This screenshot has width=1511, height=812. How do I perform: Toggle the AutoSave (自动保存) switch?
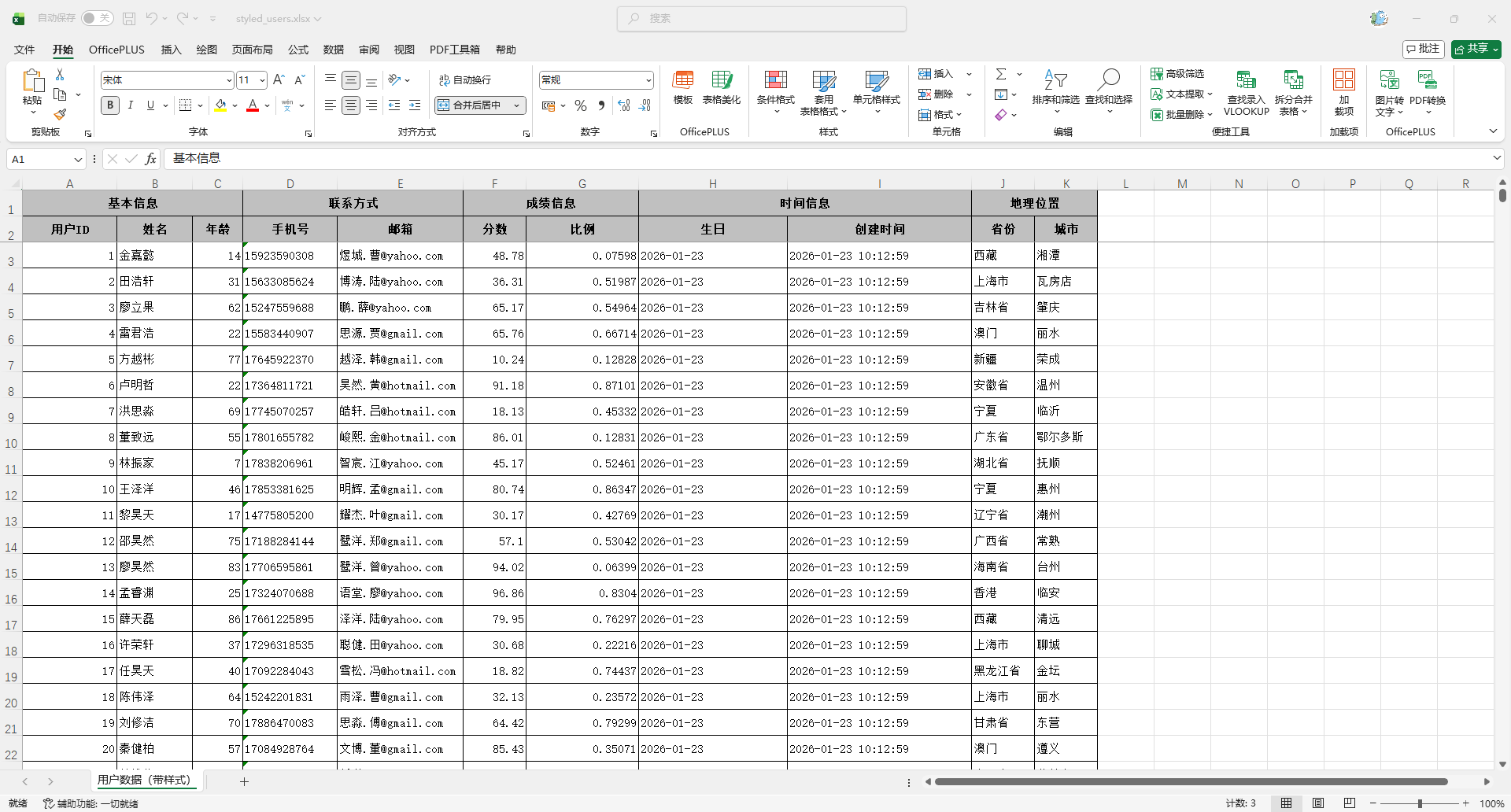coord(97,18)
